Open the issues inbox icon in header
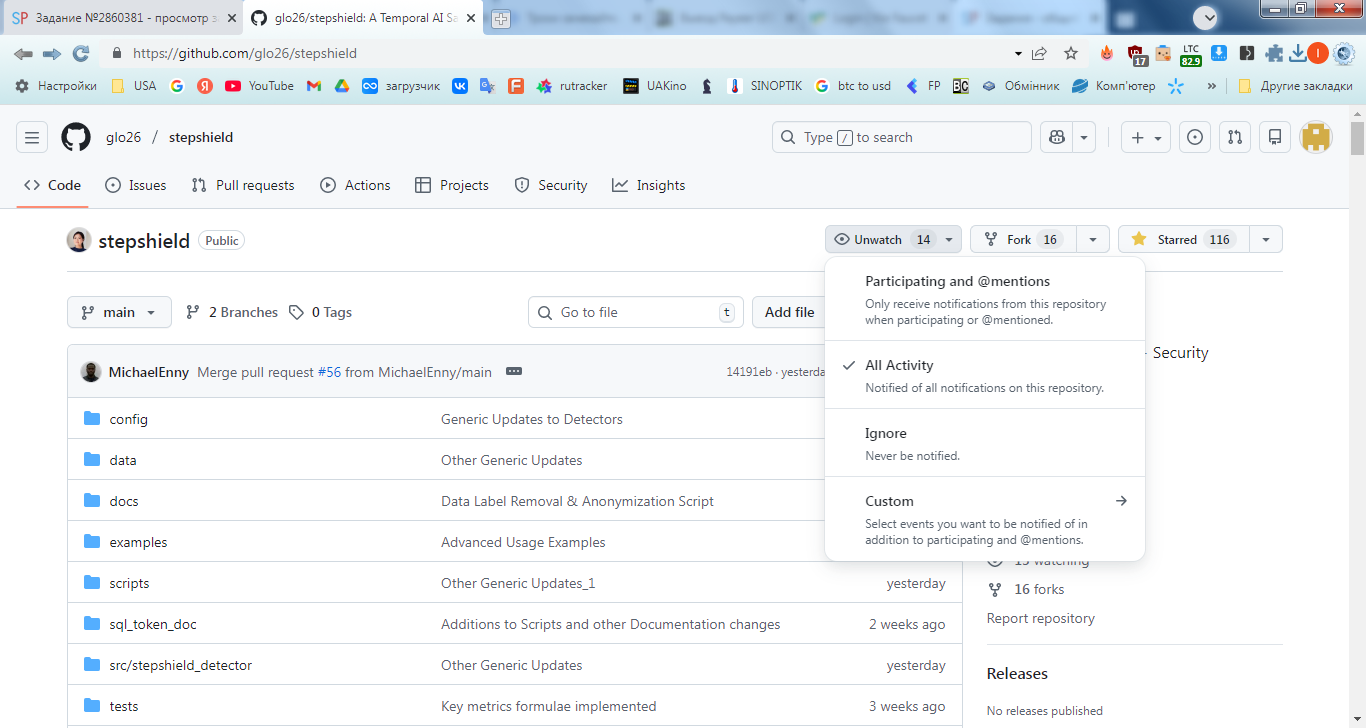Image resolution: width=1366 pixels, height=728 pixels. 1195,137
